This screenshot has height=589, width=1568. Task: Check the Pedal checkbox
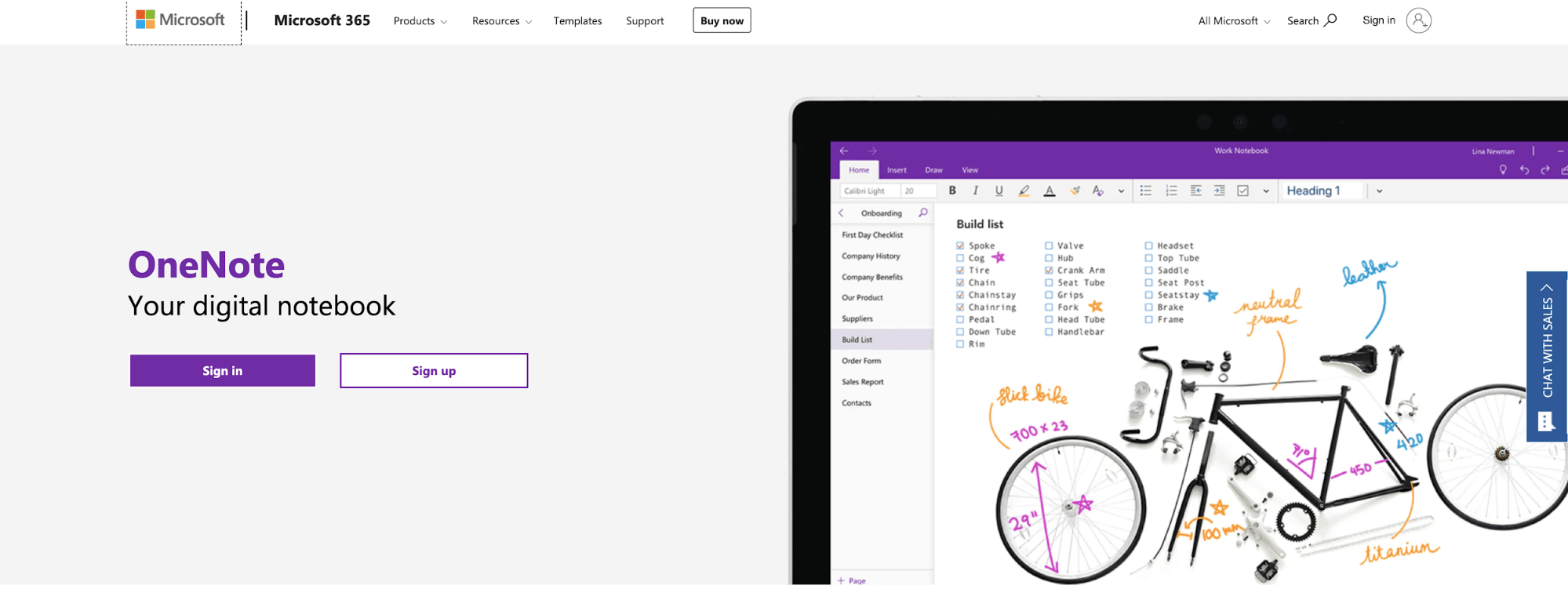click(x=960, y=320)
